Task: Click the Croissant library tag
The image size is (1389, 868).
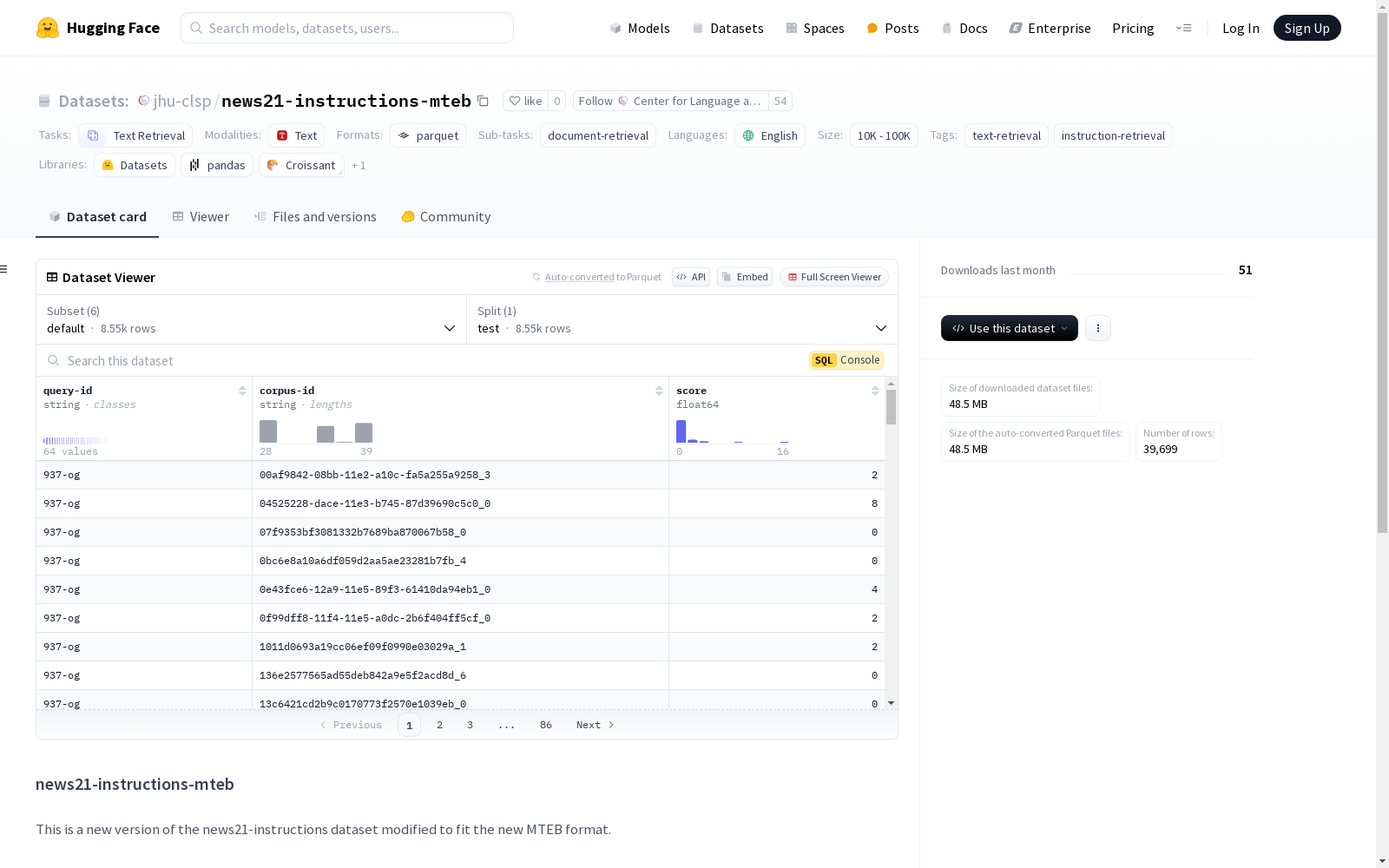Action: click(301, 165)
